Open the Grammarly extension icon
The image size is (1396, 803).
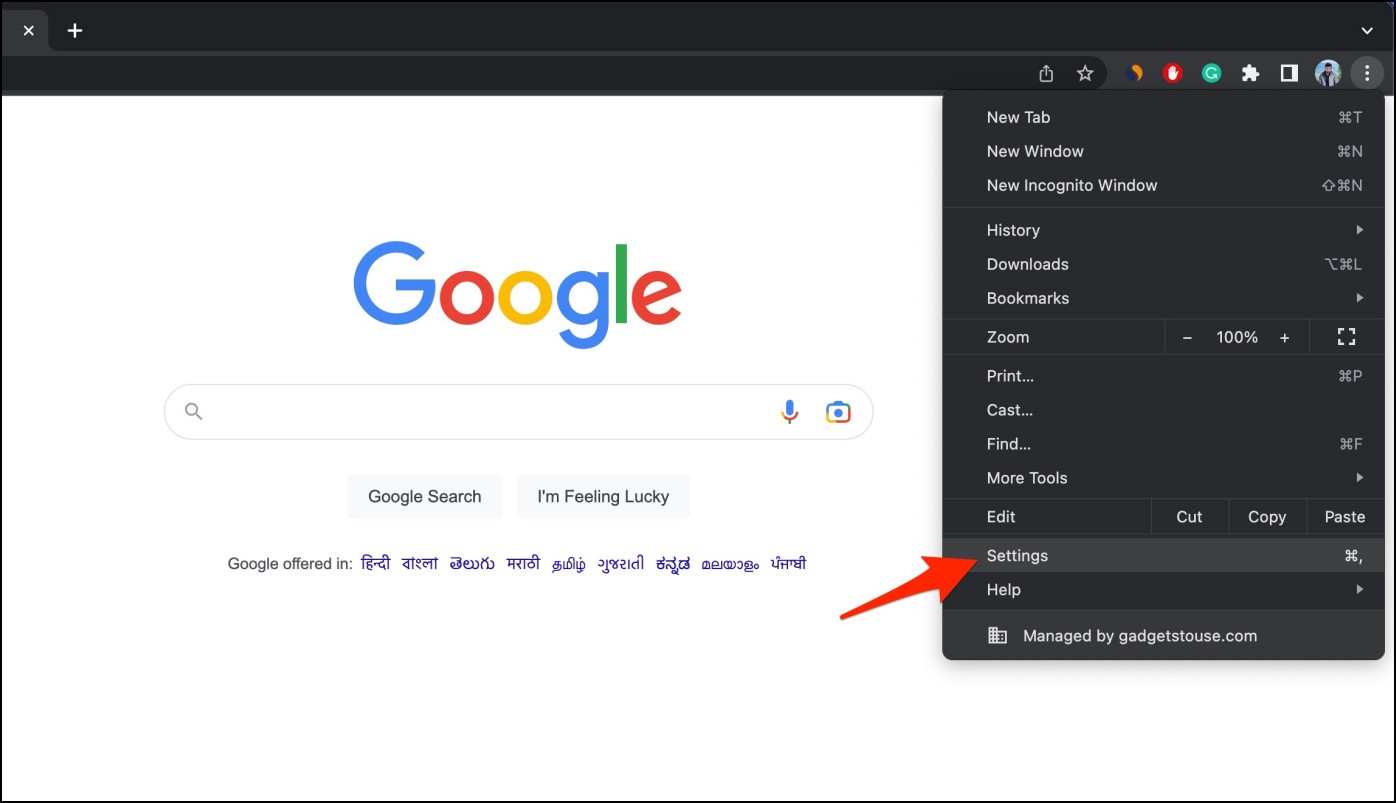point(1211,73)
